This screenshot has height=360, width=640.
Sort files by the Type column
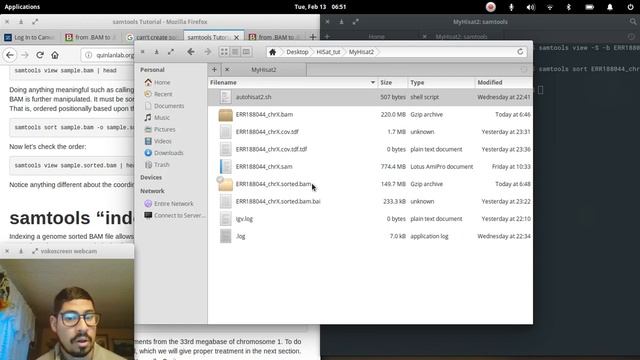point(441,82)
